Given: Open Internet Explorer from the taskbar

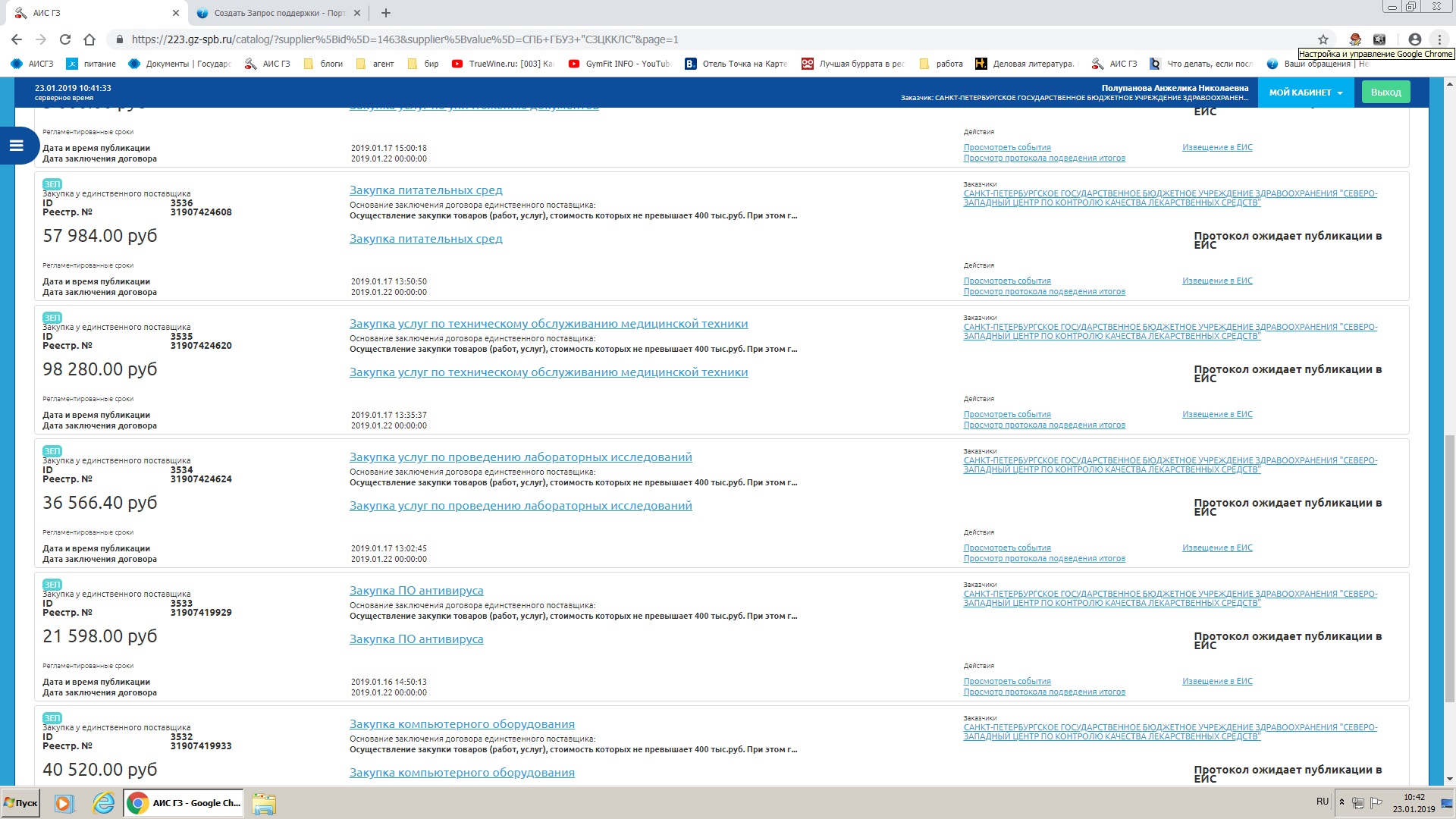Looking at the screenshot, I should click(103, 803).
